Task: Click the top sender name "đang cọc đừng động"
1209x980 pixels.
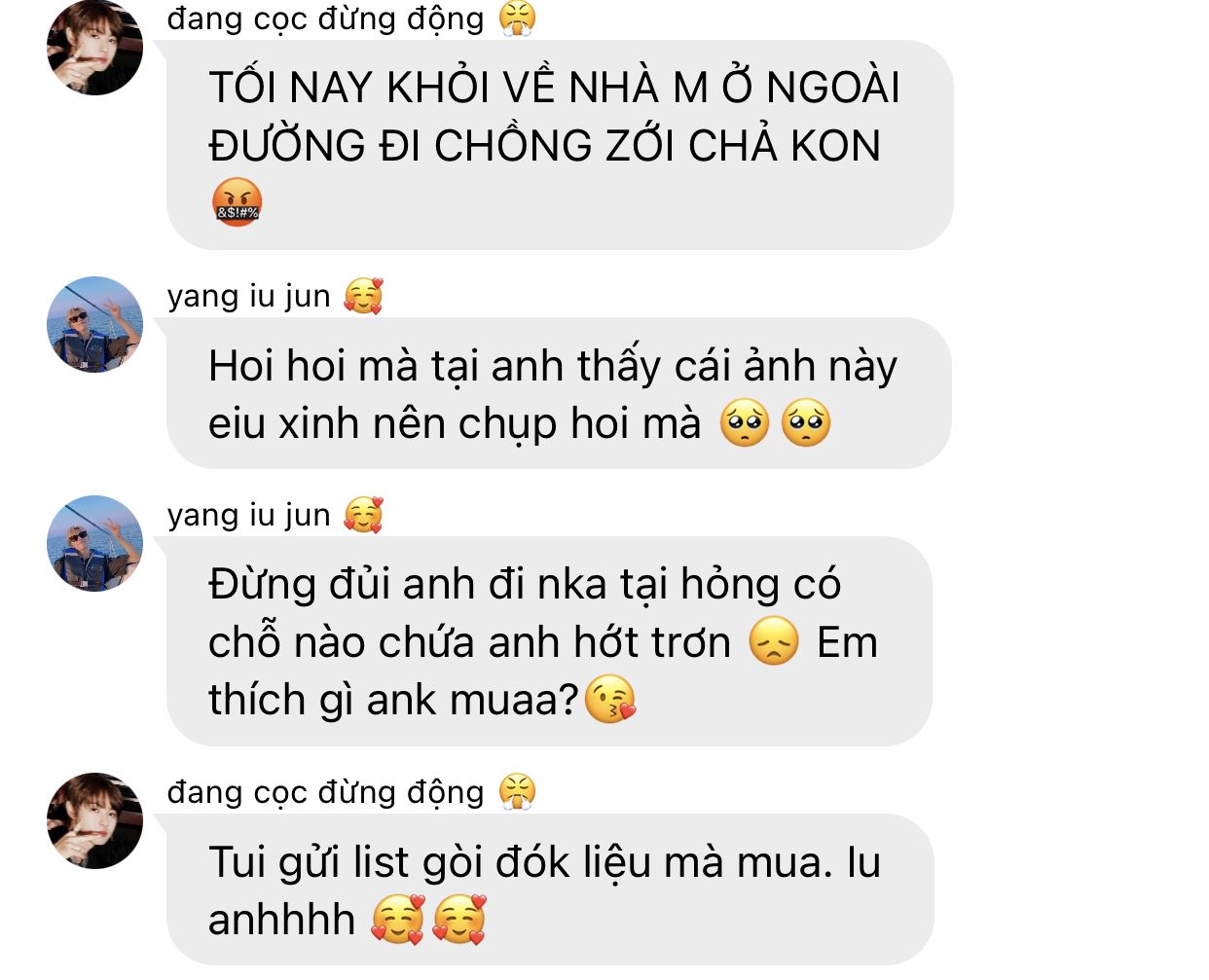Action: point(325,18)
